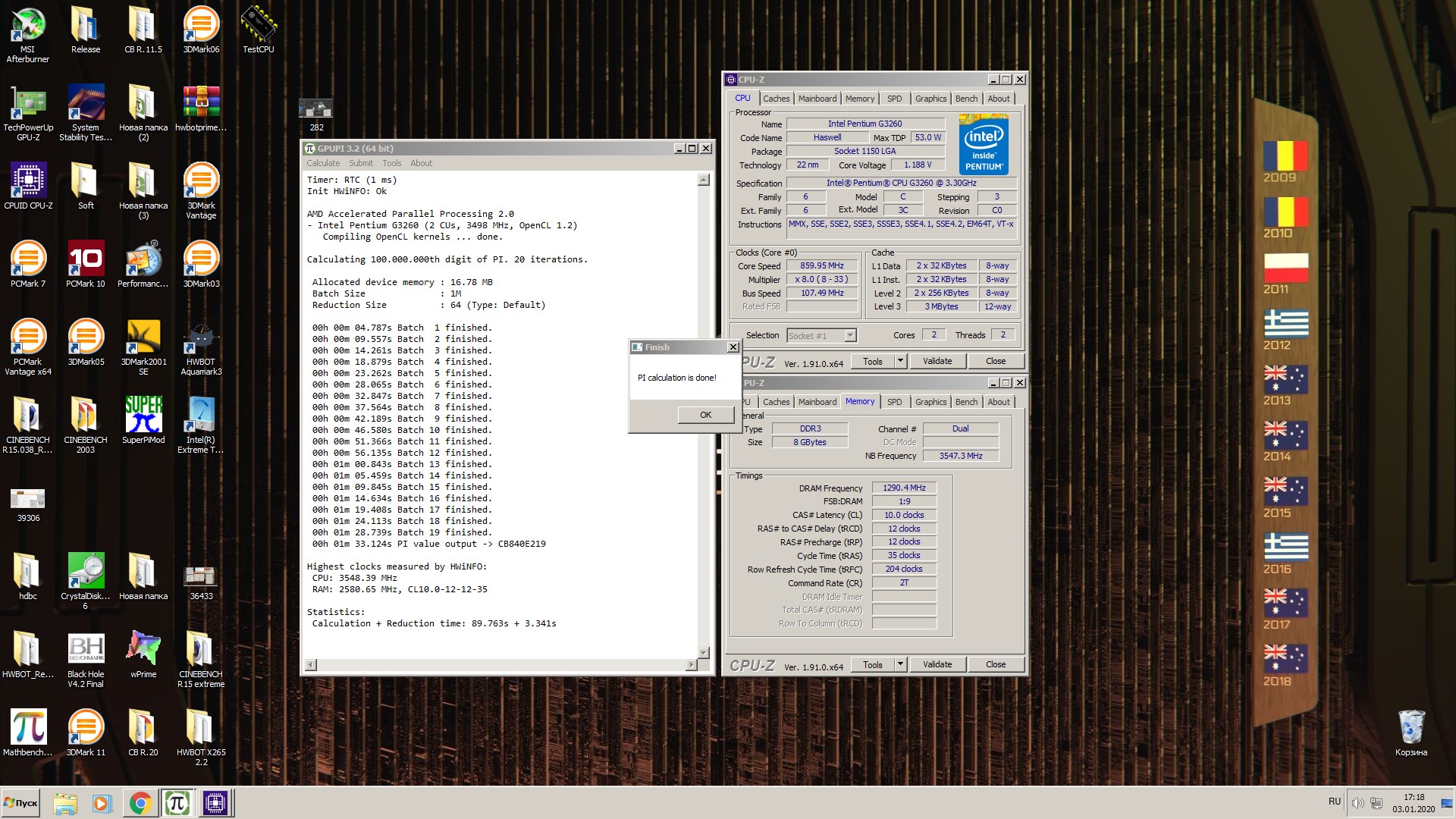Open 3DMark2001 SE icon
The width and height of the screenshot is (1456, 819).
click(143, 347)
